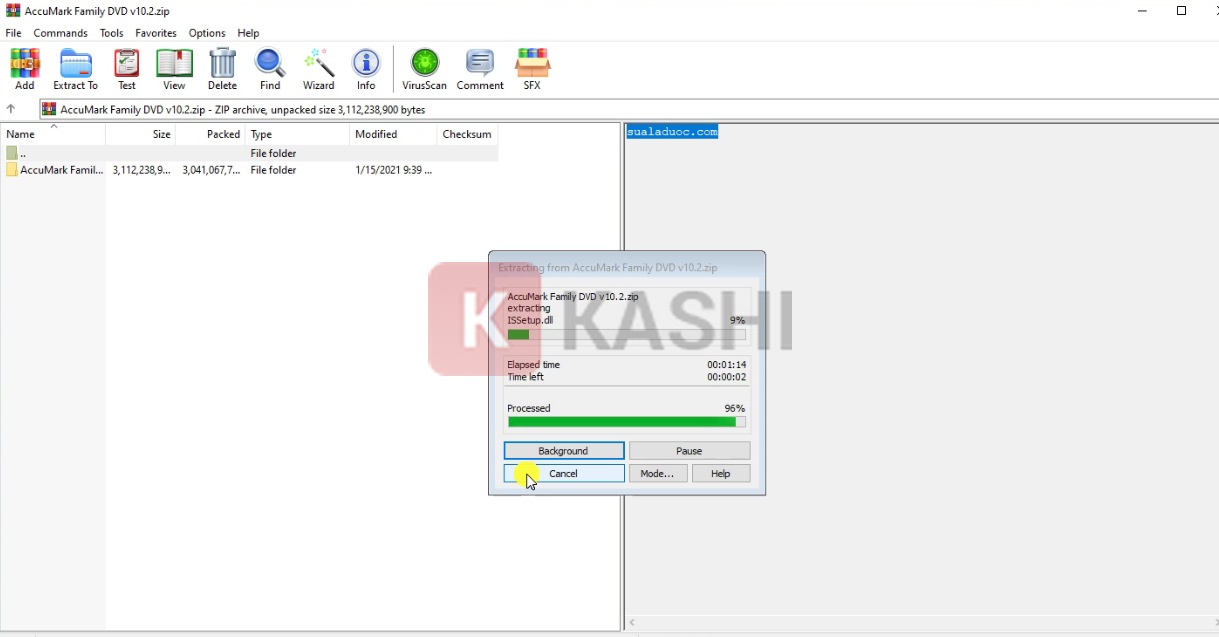
Task: Launch the Wizard tool
Action: [318, 68]
